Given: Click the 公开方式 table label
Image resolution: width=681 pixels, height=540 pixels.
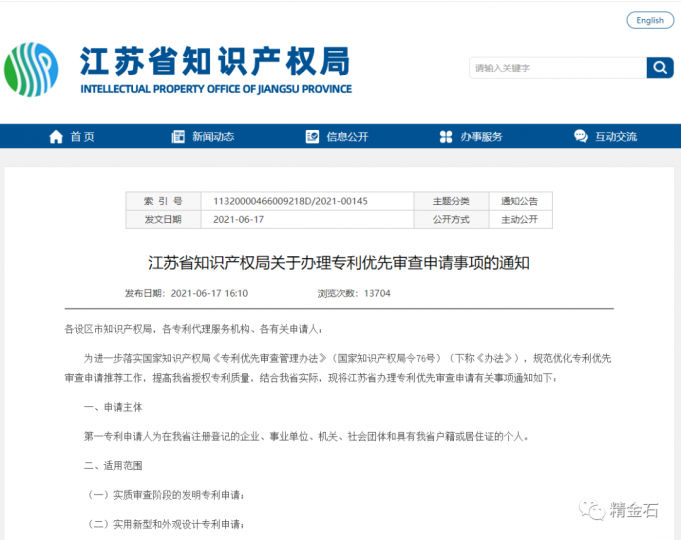Looking at the screenshot, I should tap(451, 219).
